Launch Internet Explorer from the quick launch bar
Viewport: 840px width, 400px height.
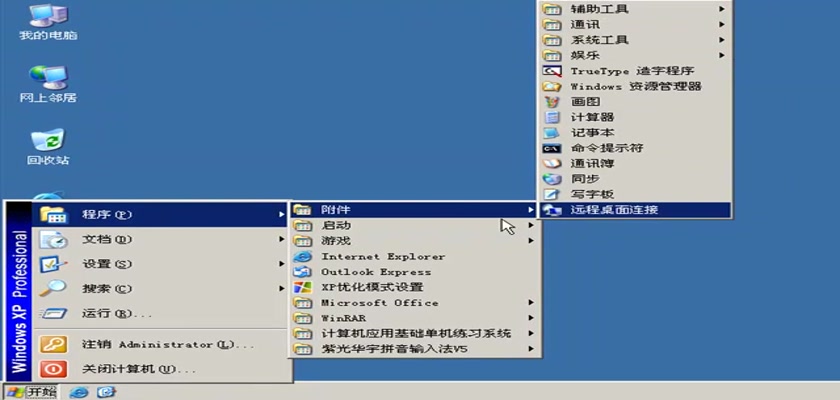click(79, 392)
